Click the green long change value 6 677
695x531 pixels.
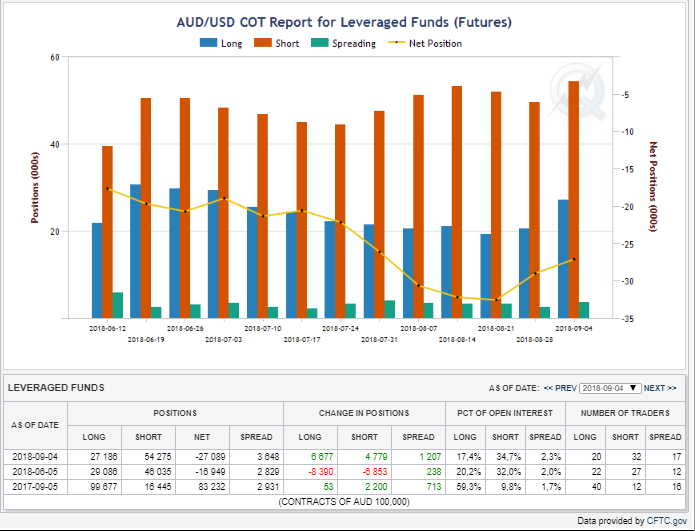point(322,457)
